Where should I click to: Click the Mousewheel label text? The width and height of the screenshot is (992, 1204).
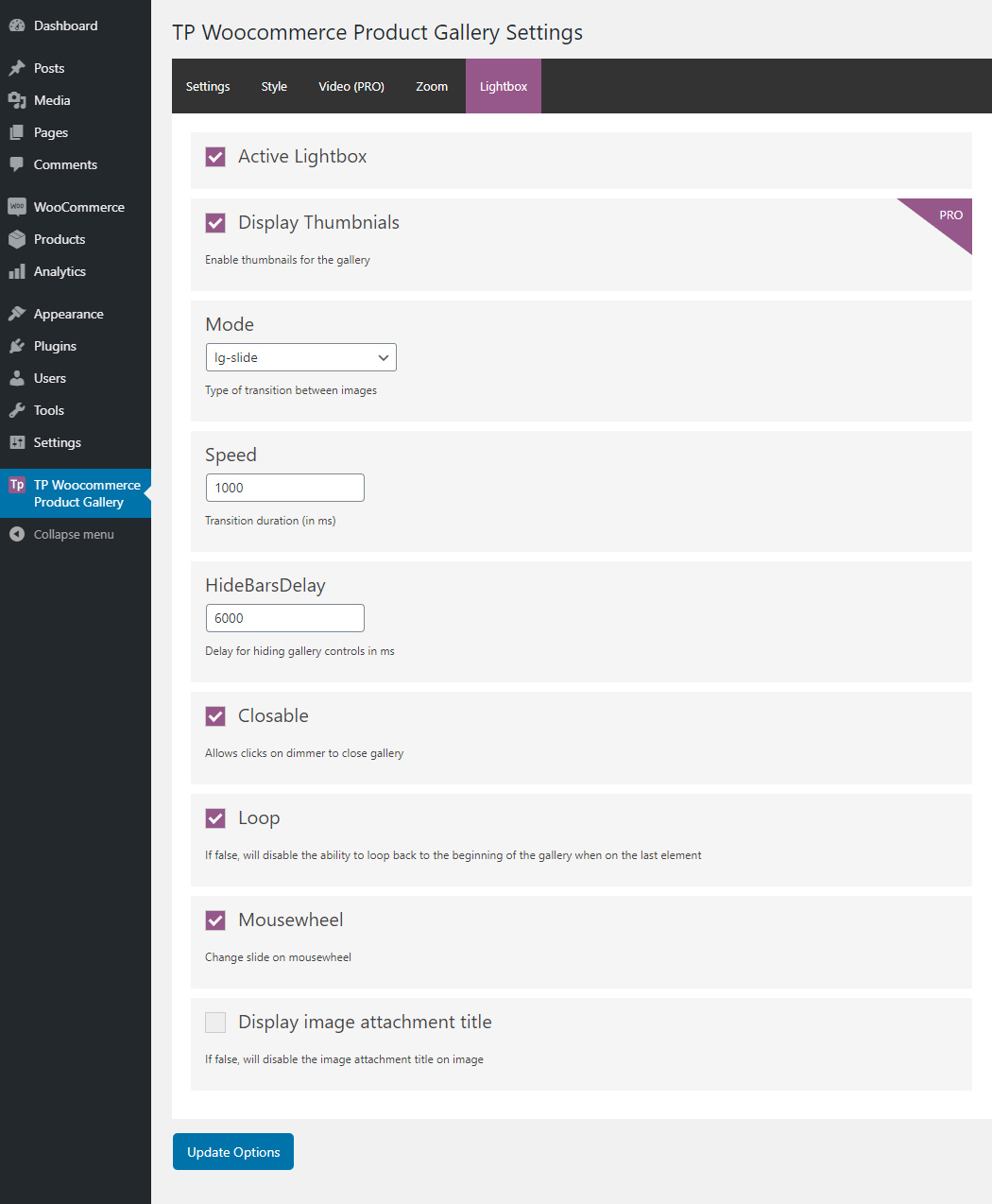(x=291, y=920)
